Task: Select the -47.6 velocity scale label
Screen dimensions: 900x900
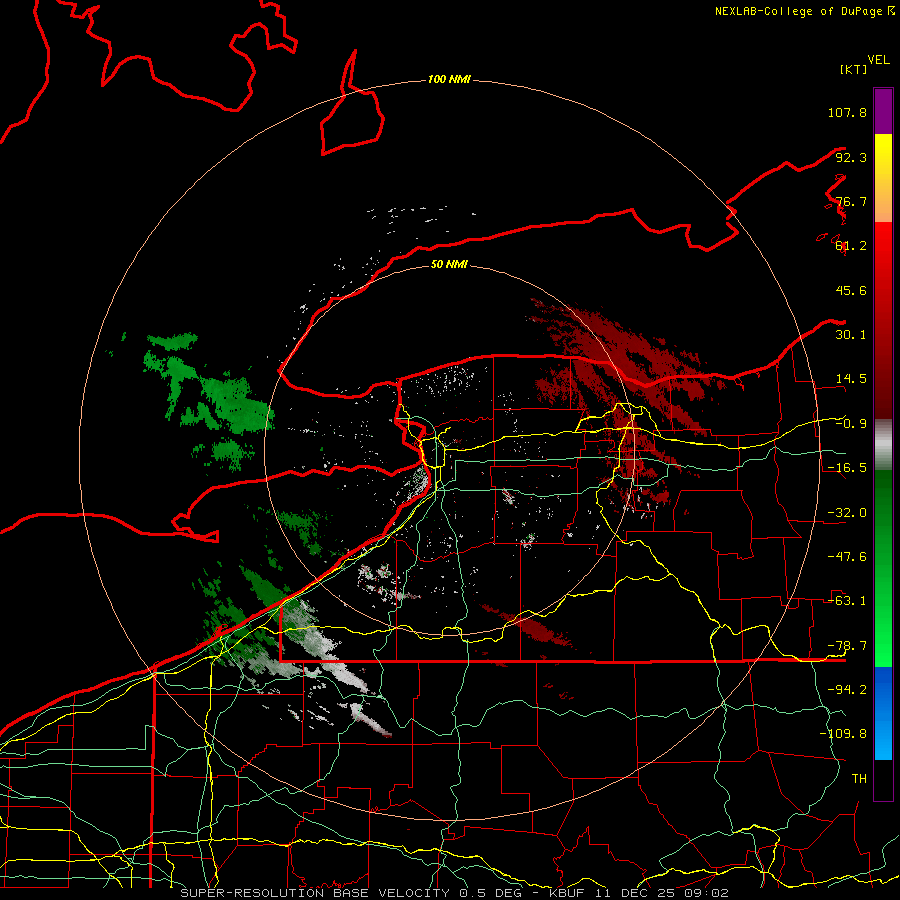Action: click(x=847, y=557)
